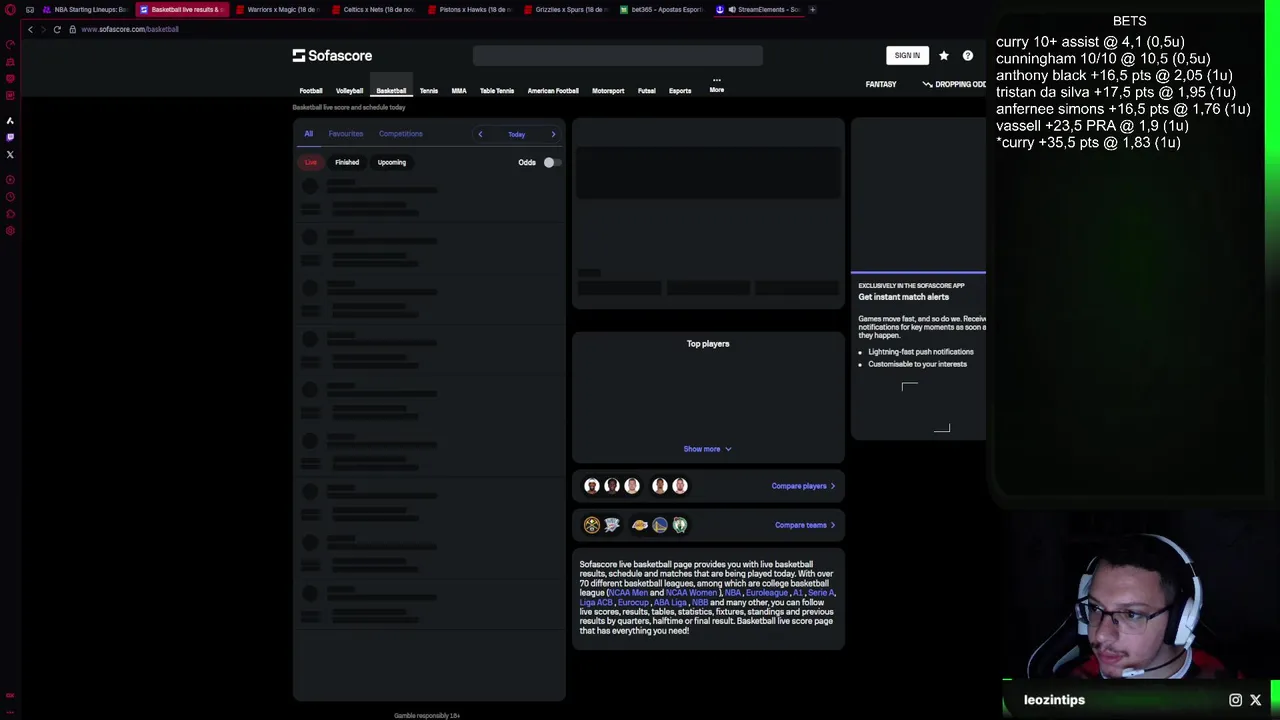
Task: Switch to bet365 browser tab
Action: [660, 10]
